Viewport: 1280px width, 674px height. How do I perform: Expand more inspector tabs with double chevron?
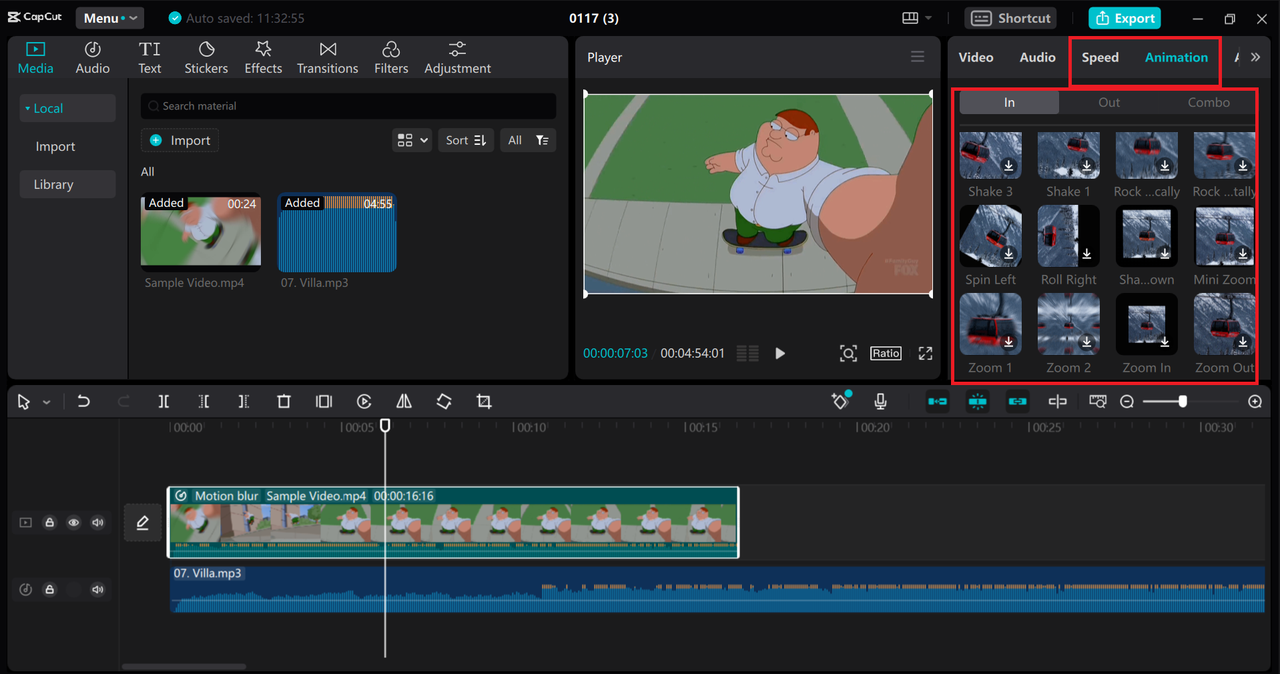click(1255, 57)
